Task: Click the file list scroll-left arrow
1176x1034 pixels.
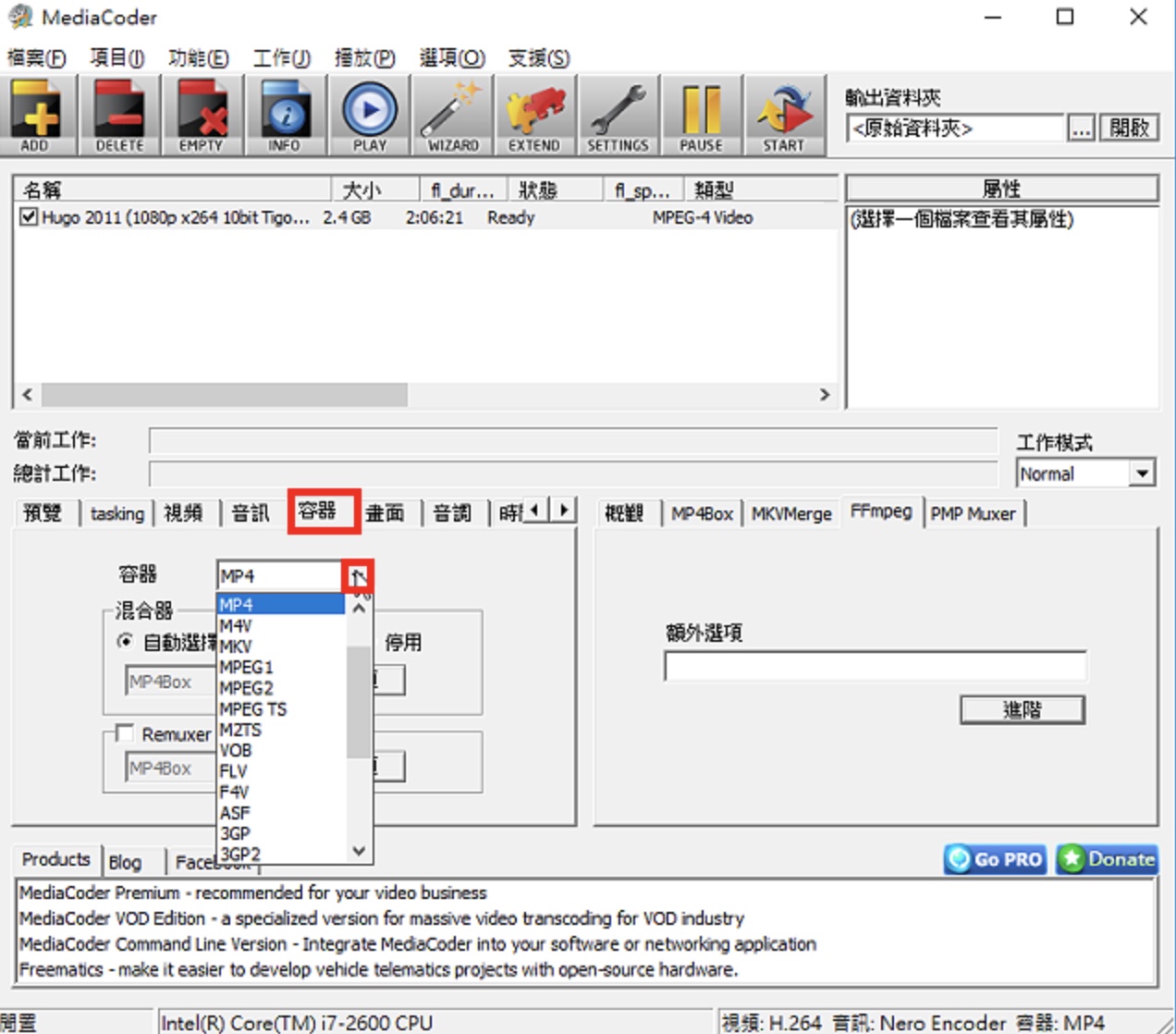Action: coord(28,395)
